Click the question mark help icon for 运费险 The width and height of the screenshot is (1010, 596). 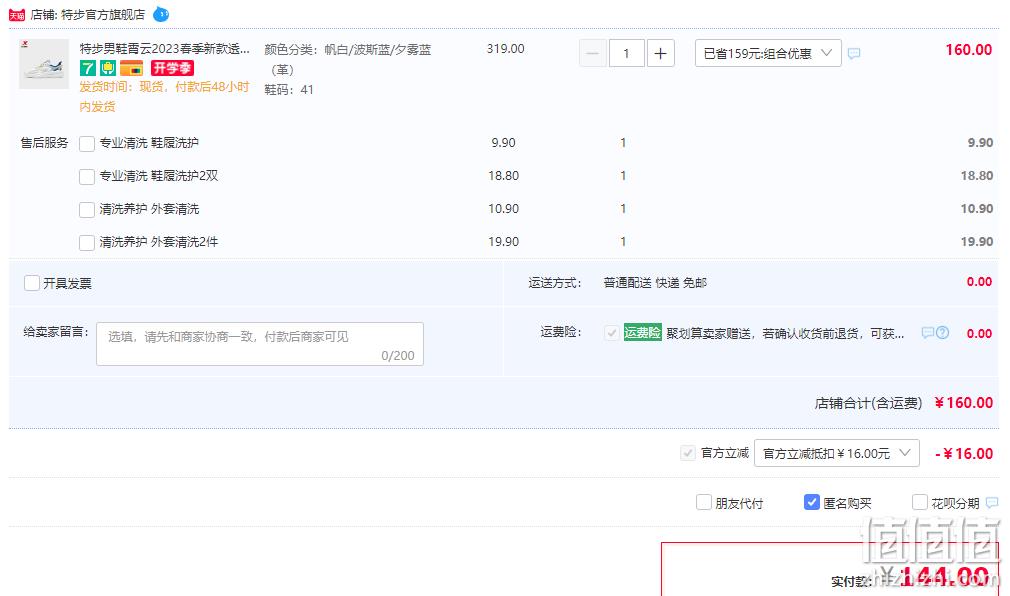[942, 333]
